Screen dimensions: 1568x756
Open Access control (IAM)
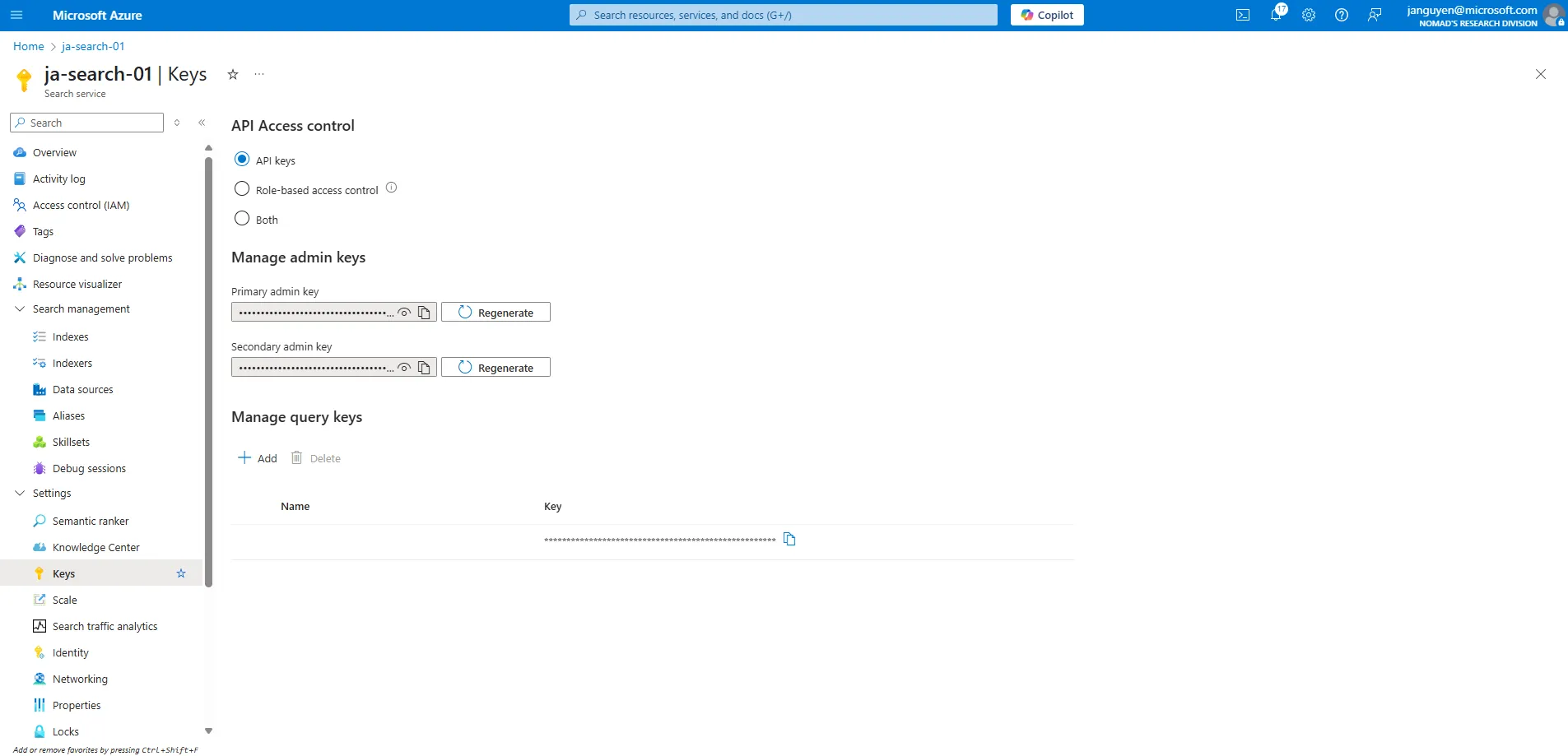81,205
